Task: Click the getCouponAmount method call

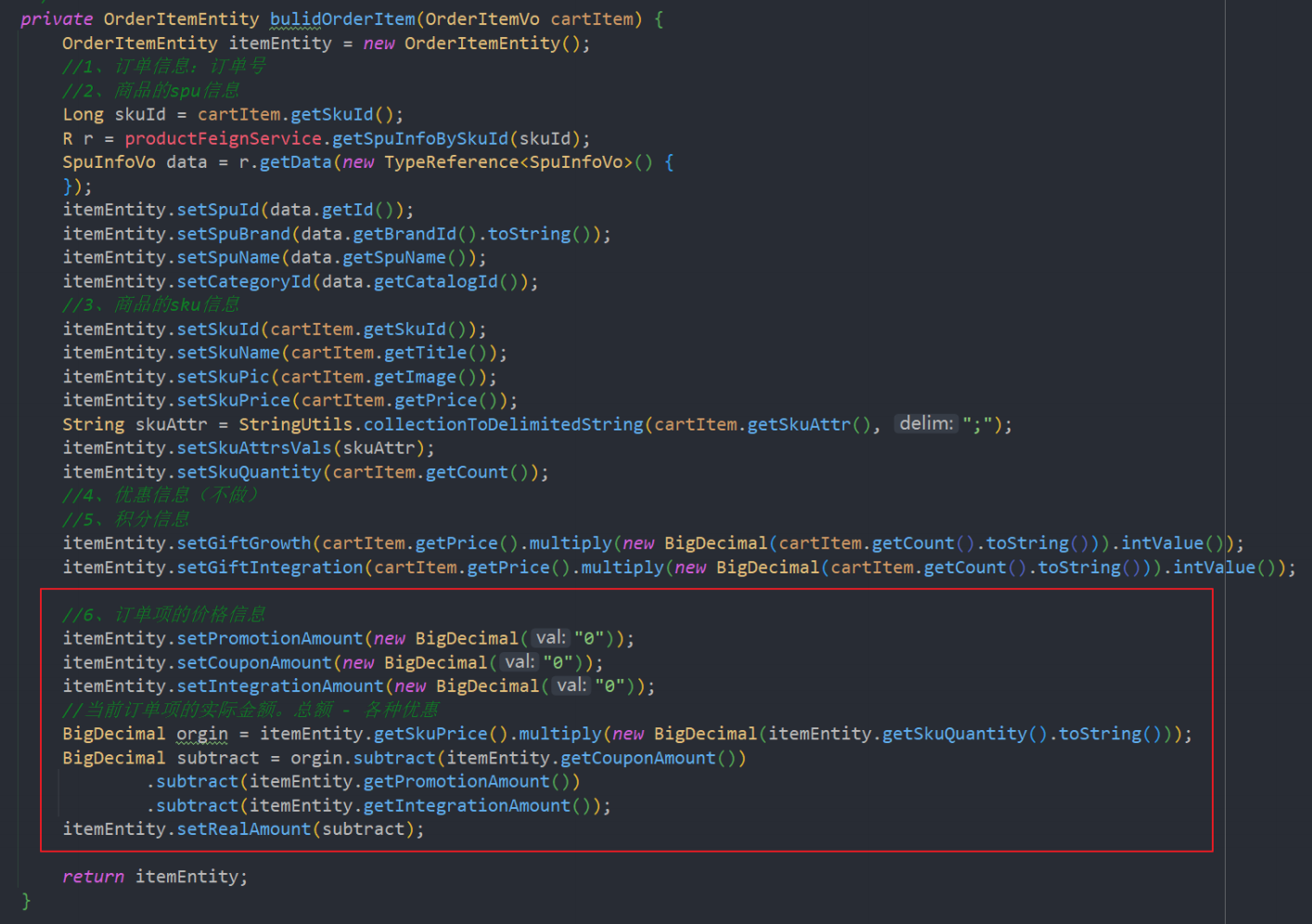Action: click(638, 758)
